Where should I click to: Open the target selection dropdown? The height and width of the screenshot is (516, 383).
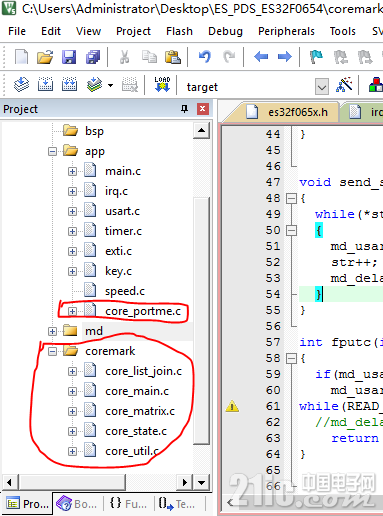click(322, 87)
